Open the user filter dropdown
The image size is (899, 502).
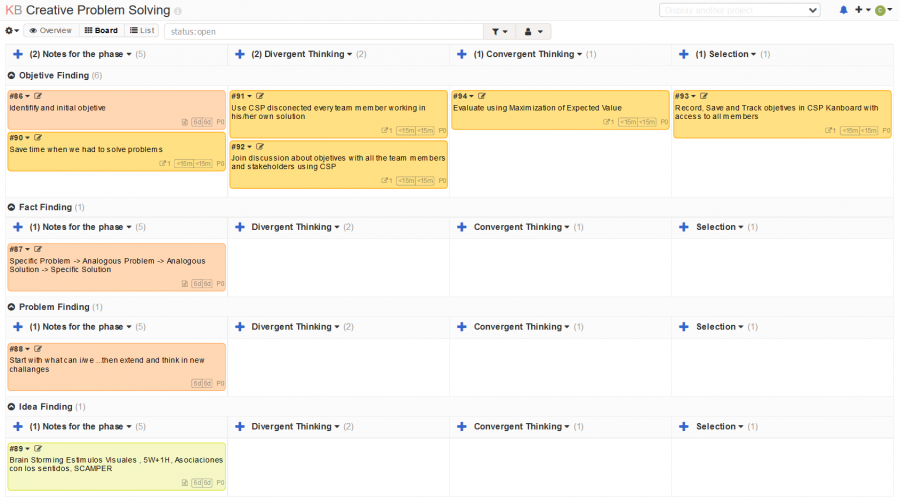[535, 31]
